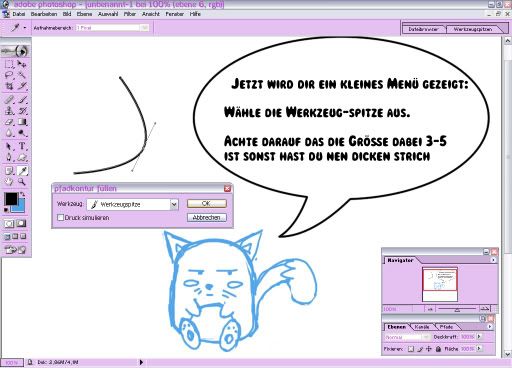Viewport: 512px width, 368px height.
Task: Select the Hand tool
Action: pyautogui.click(x=9, y=182)
